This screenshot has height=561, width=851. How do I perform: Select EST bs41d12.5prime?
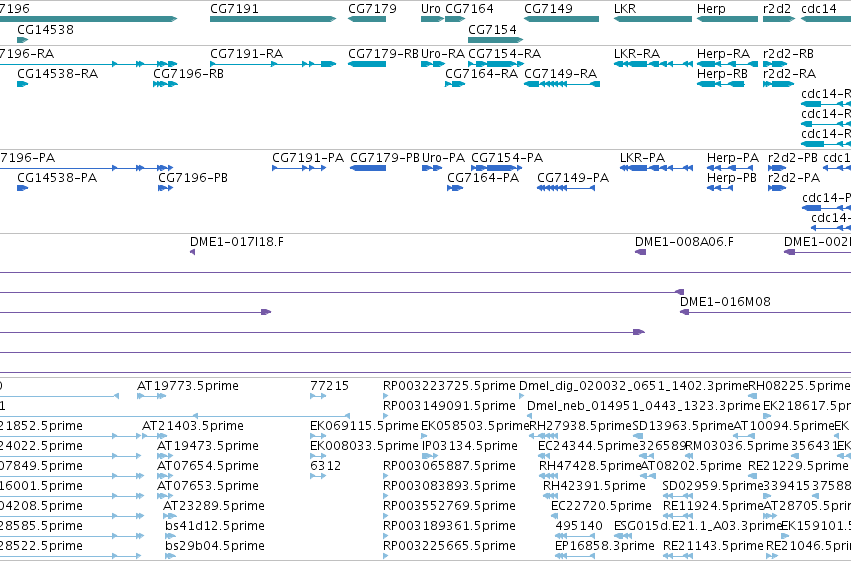pos(170,536)
